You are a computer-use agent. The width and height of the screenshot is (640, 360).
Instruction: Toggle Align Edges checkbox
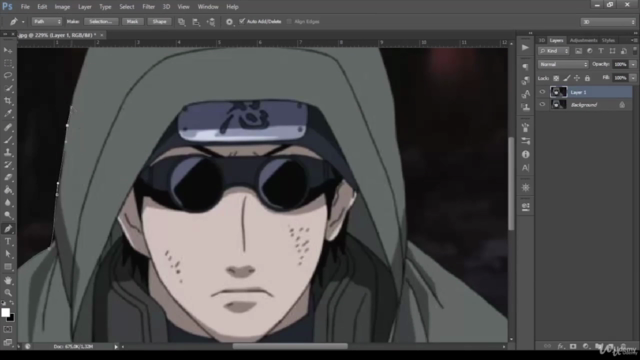coord(289,21)
